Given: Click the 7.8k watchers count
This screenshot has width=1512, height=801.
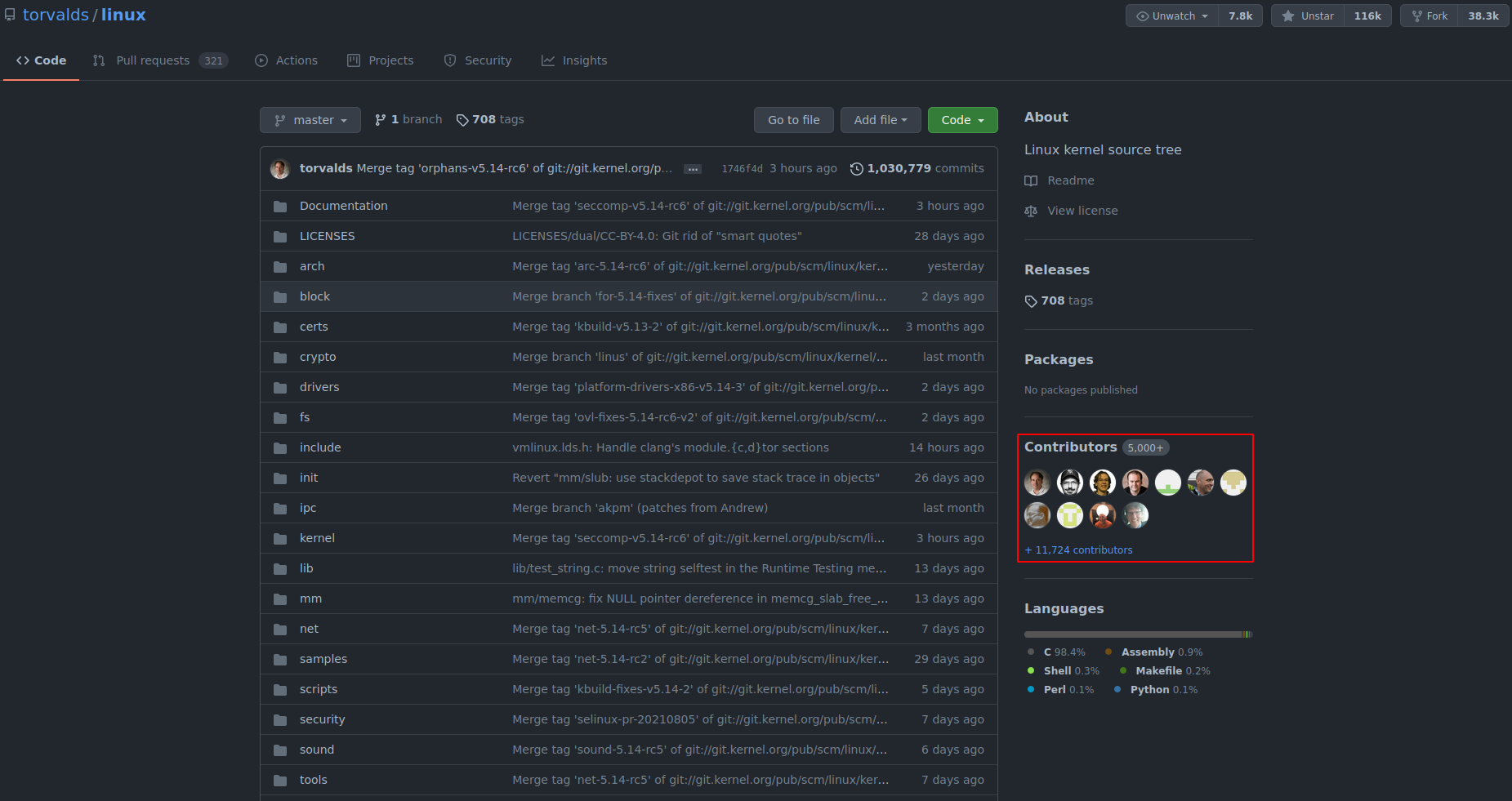Looking at the screenshot, I should tap(1240, 16).
